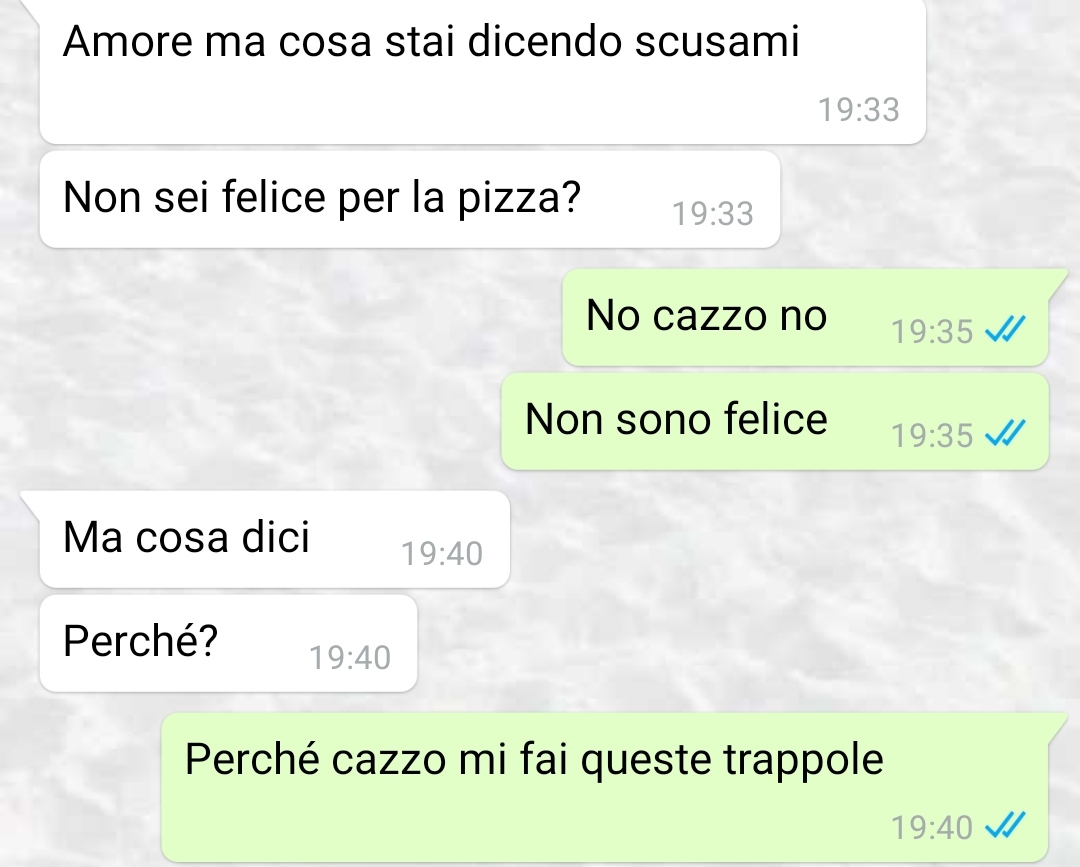Image resolution: width=1080 pixels, height=867 pixels.
Task: Tap the "Perché?" message bubble
Action: (x=228, y=643)
